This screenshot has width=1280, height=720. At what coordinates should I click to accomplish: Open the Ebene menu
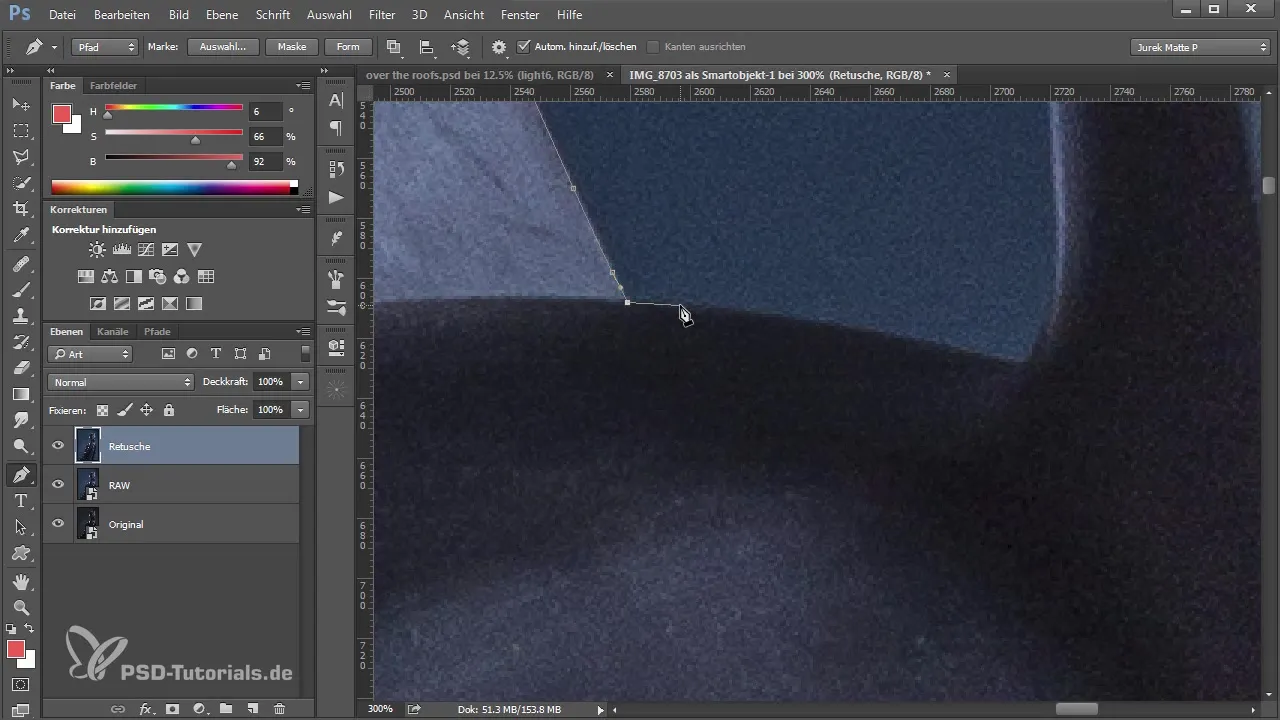(224, 15)
